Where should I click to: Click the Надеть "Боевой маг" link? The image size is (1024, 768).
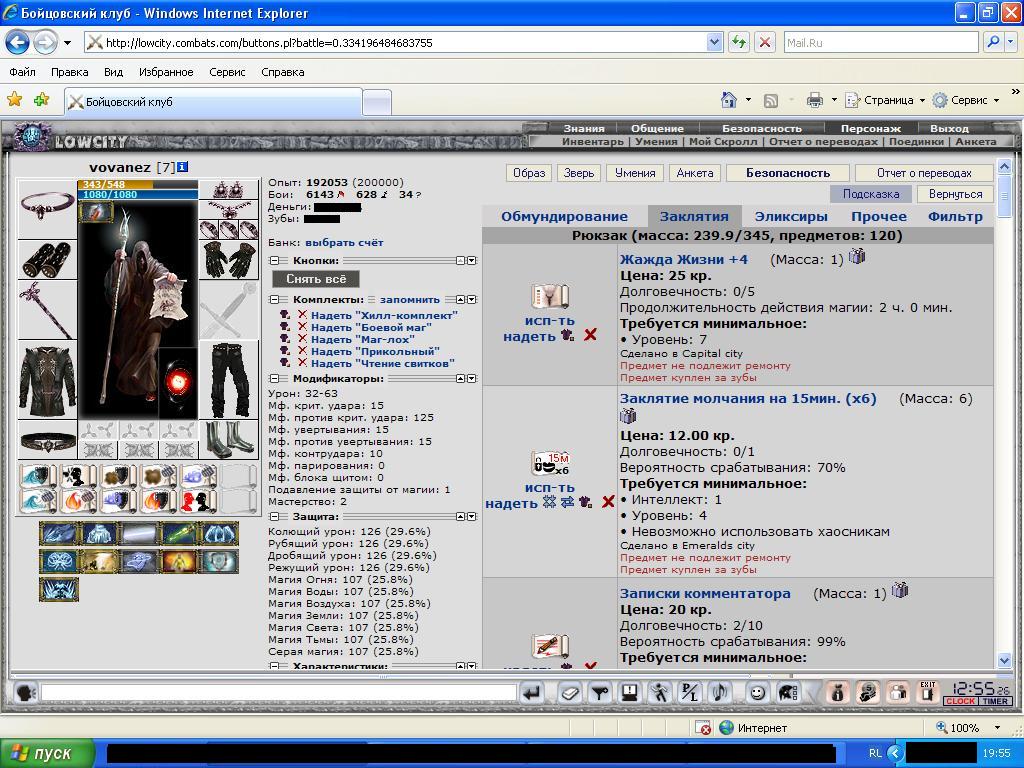[x=371, y=327]
